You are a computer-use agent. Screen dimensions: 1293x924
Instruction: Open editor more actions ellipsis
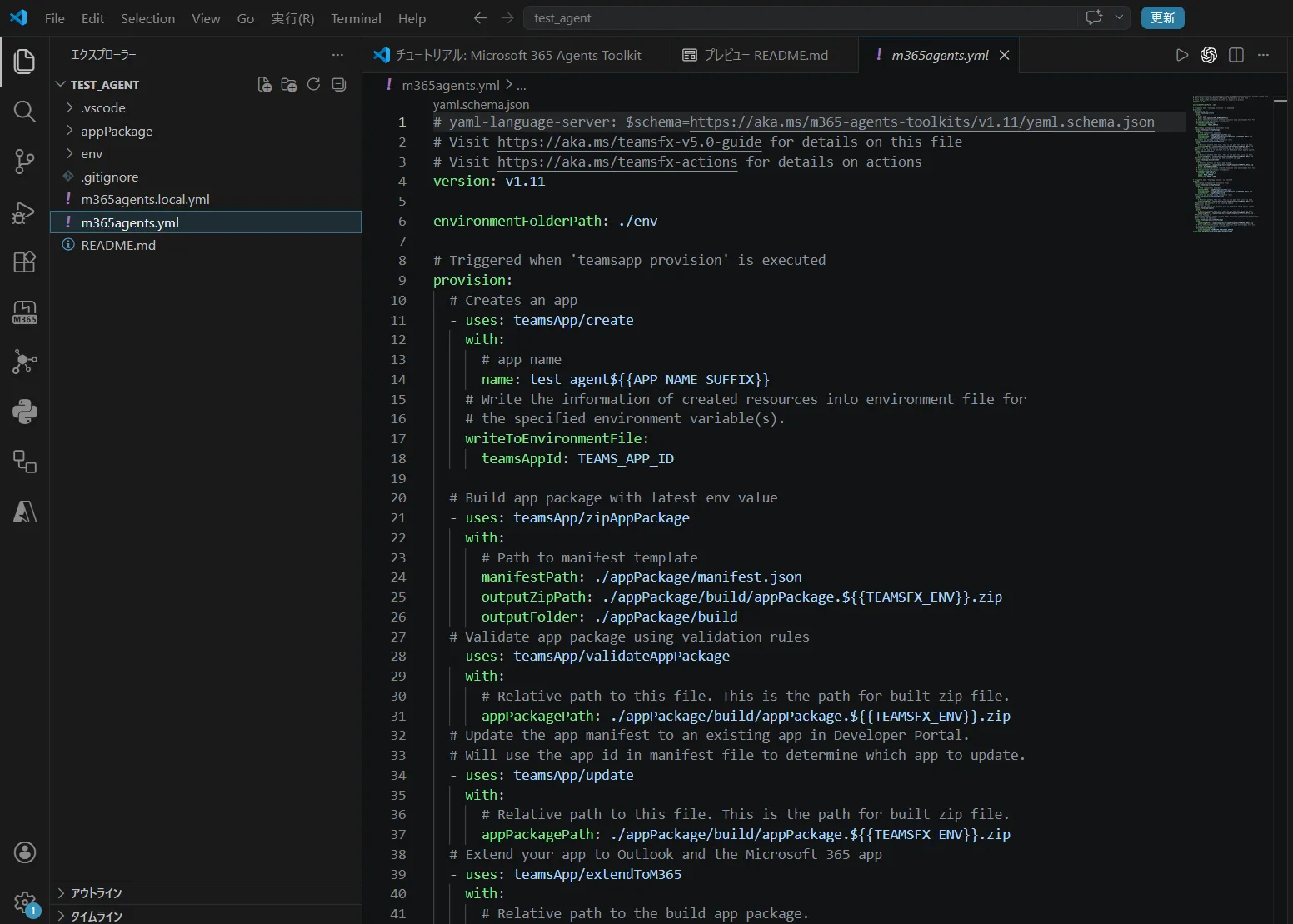pyautogui.click(x=1264, y=55)
